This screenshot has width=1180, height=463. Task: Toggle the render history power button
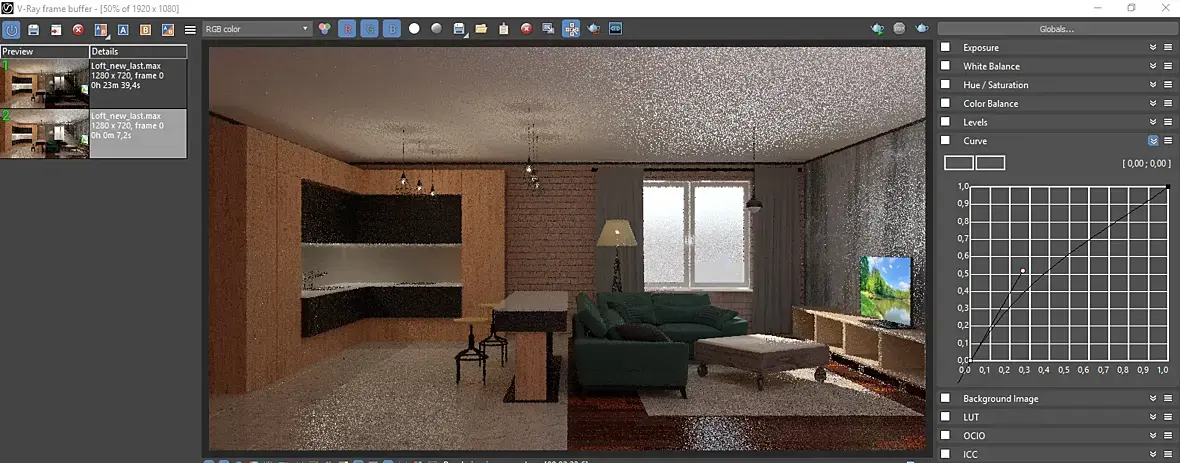pos(11,29)
